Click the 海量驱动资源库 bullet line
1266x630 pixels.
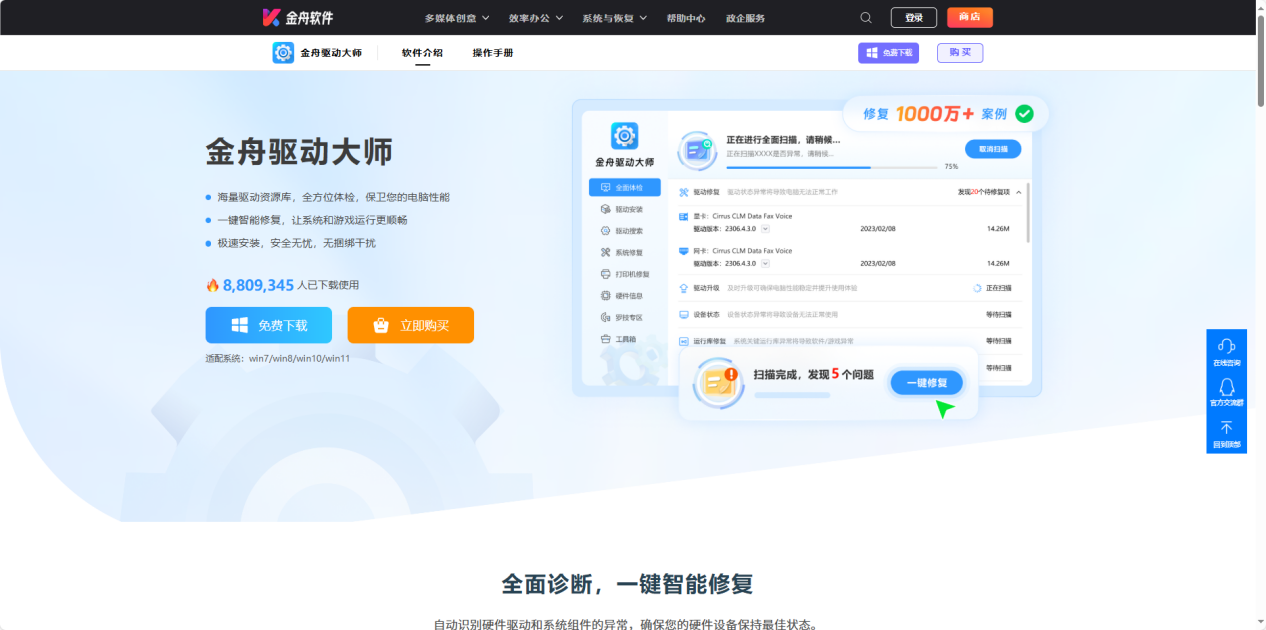point(334,197)
